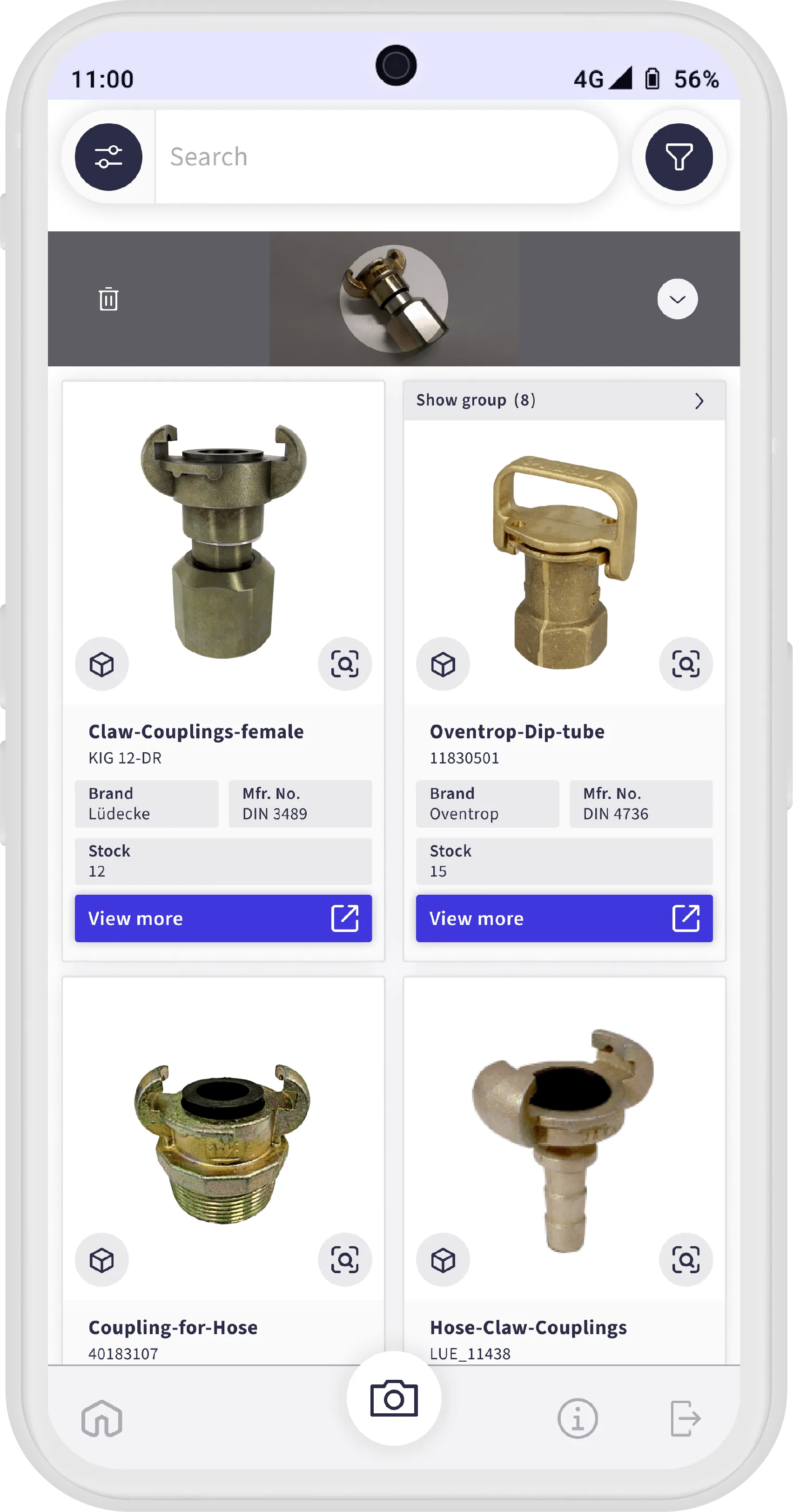Expand the captured image panel chevron

click(x=678, y=299)
